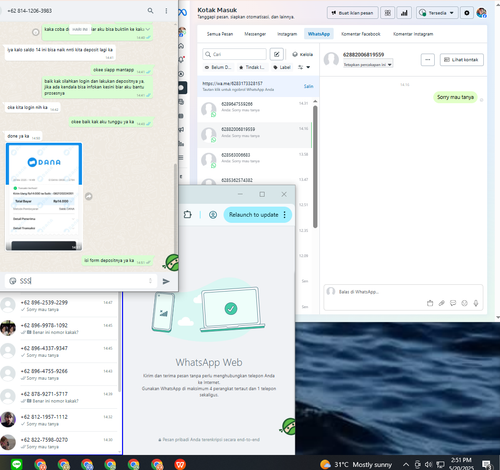Click Buat iklan pesan button
Screen dimensions: 500x470
point(352,13)
